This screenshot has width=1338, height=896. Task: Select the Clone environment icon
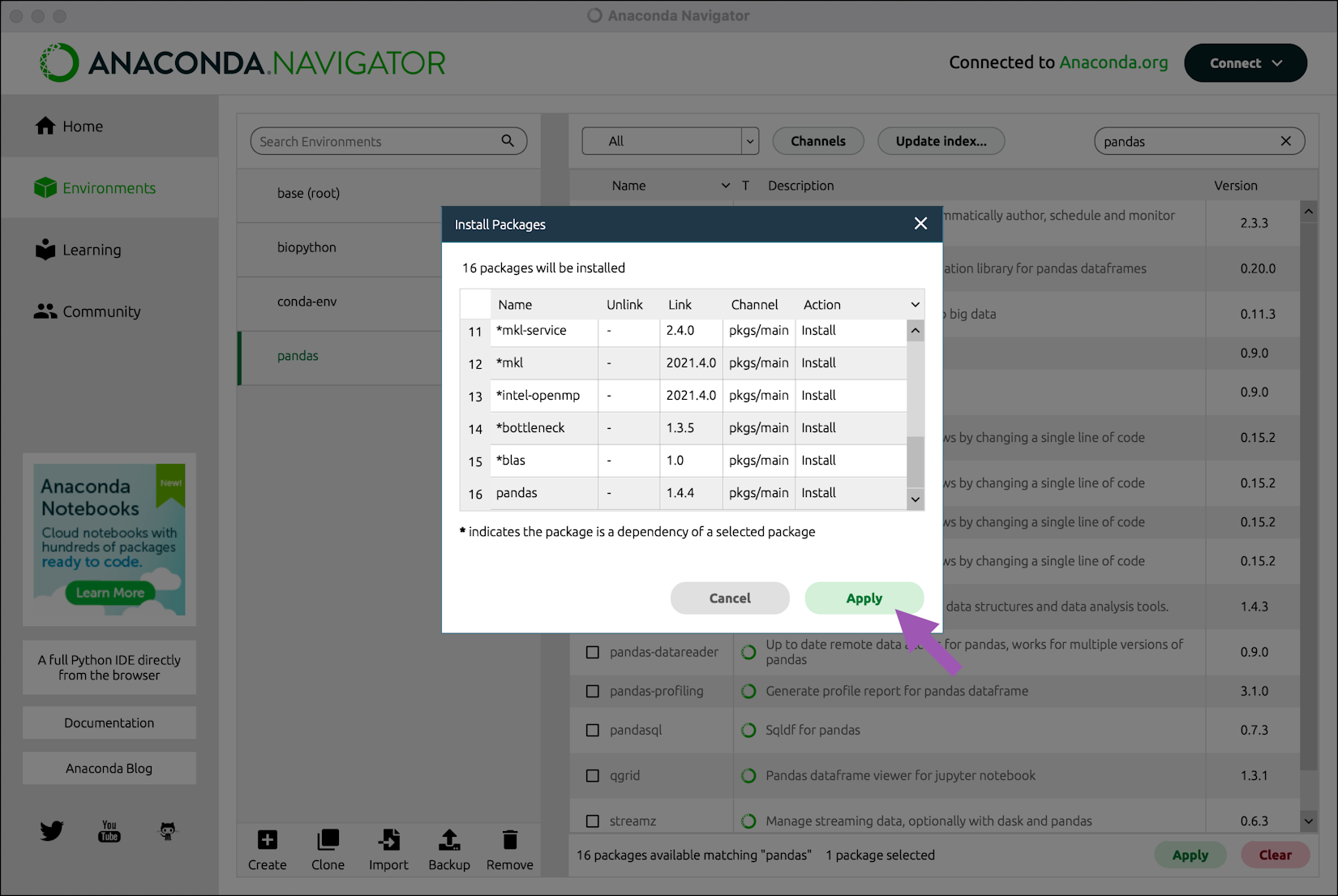coord(328,840)
